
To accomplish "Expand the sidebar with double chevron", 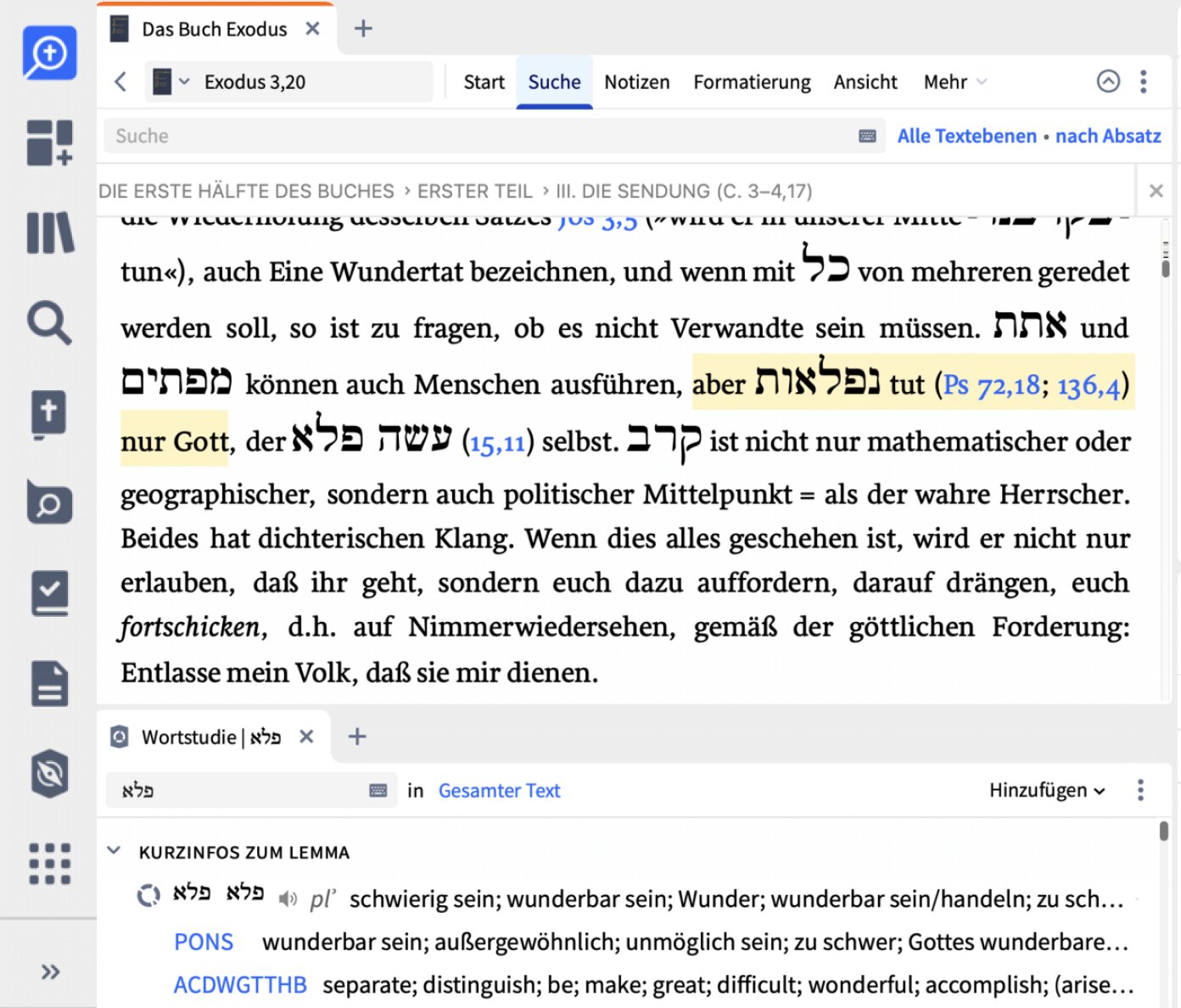I will 50,972.
